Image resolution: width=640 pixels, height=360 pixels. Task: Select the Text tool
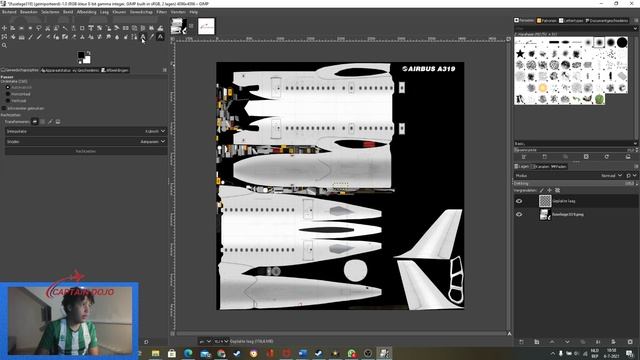click(x=143, y=37)
